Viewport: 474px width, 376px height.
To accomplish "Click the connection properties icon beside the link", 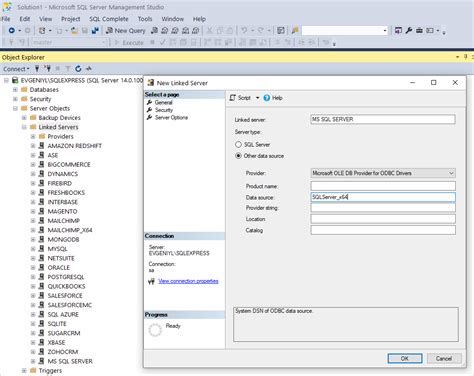I will [151, 282].
